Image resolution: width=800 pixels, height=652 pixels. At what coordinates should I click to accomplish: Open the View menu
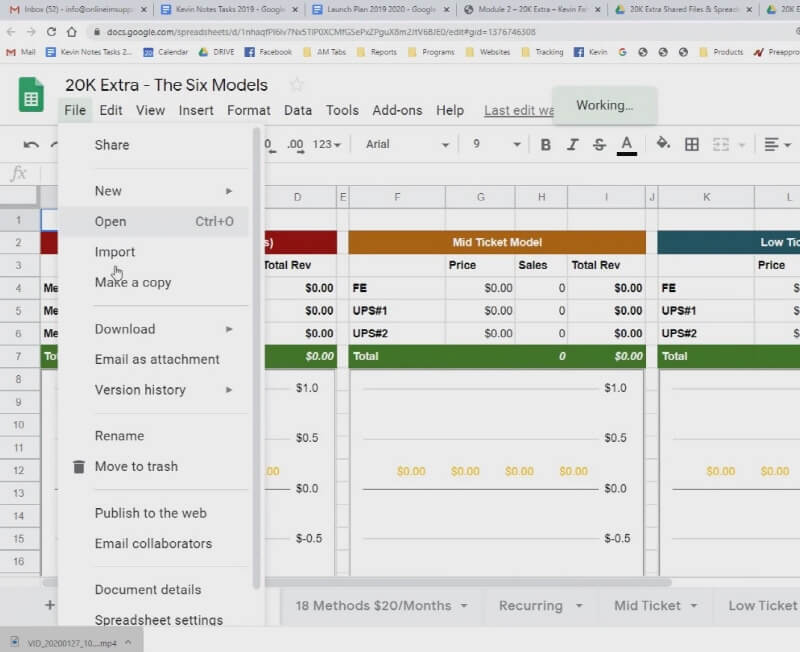(x=150, y=110)
